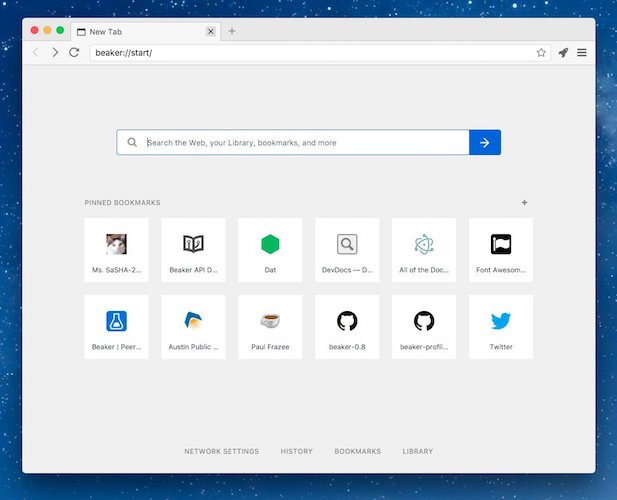Go to the History page link
The height and width of the screenshot is (500, 617).
click(296, 451)
